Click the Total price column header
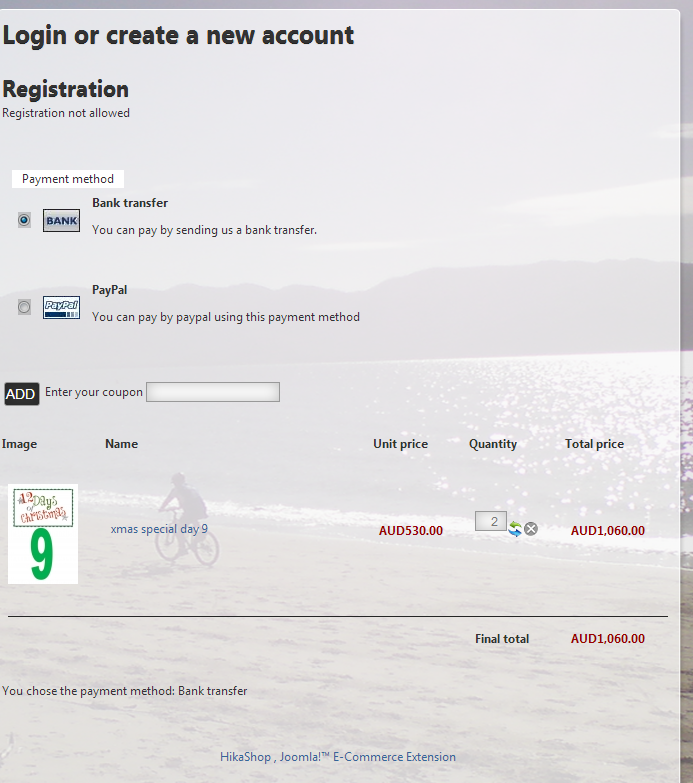This screenshot has height=783, width=693. coord(594,444)
